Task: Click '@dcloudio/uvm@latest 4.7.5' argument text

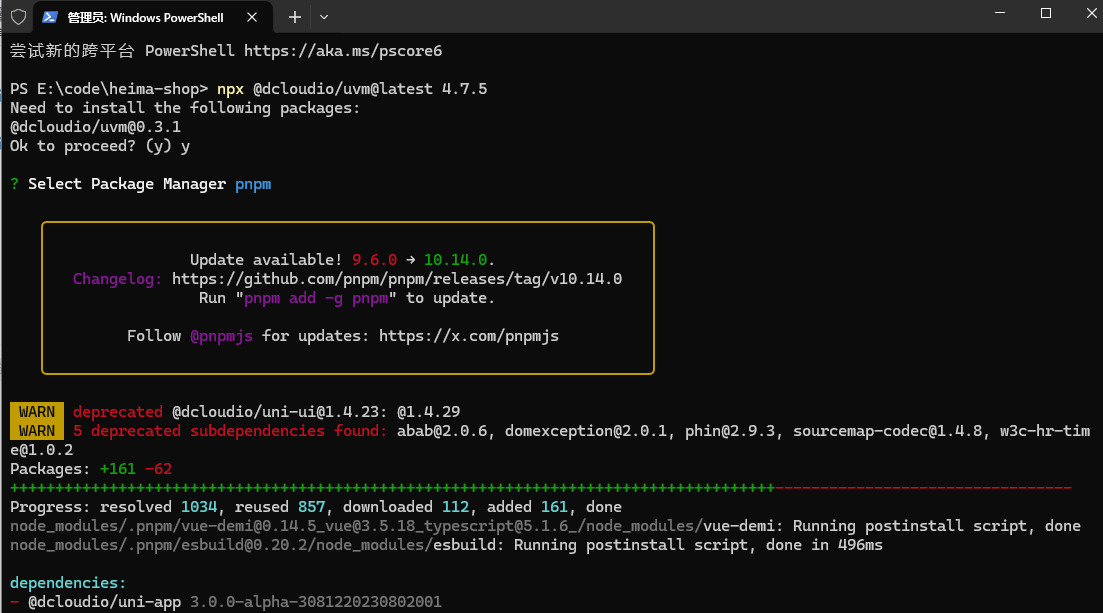Action: (370, 89)
